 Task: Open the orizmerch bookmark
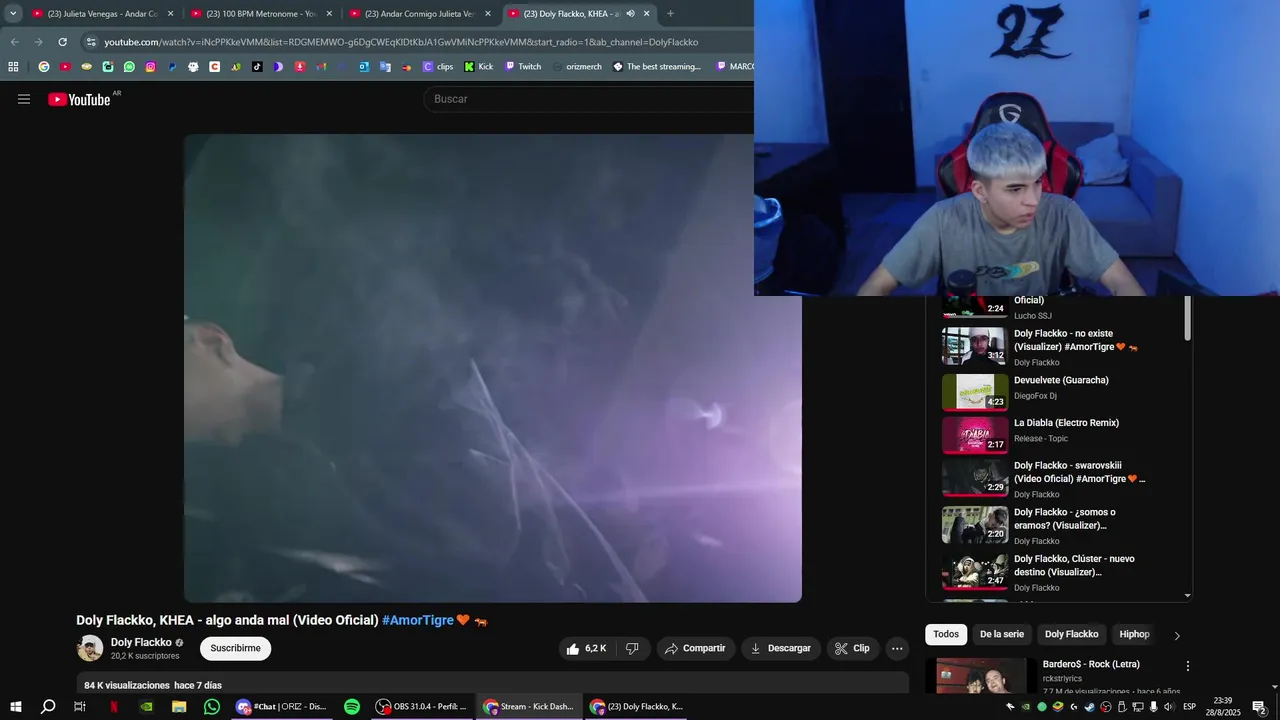[578, 67]
